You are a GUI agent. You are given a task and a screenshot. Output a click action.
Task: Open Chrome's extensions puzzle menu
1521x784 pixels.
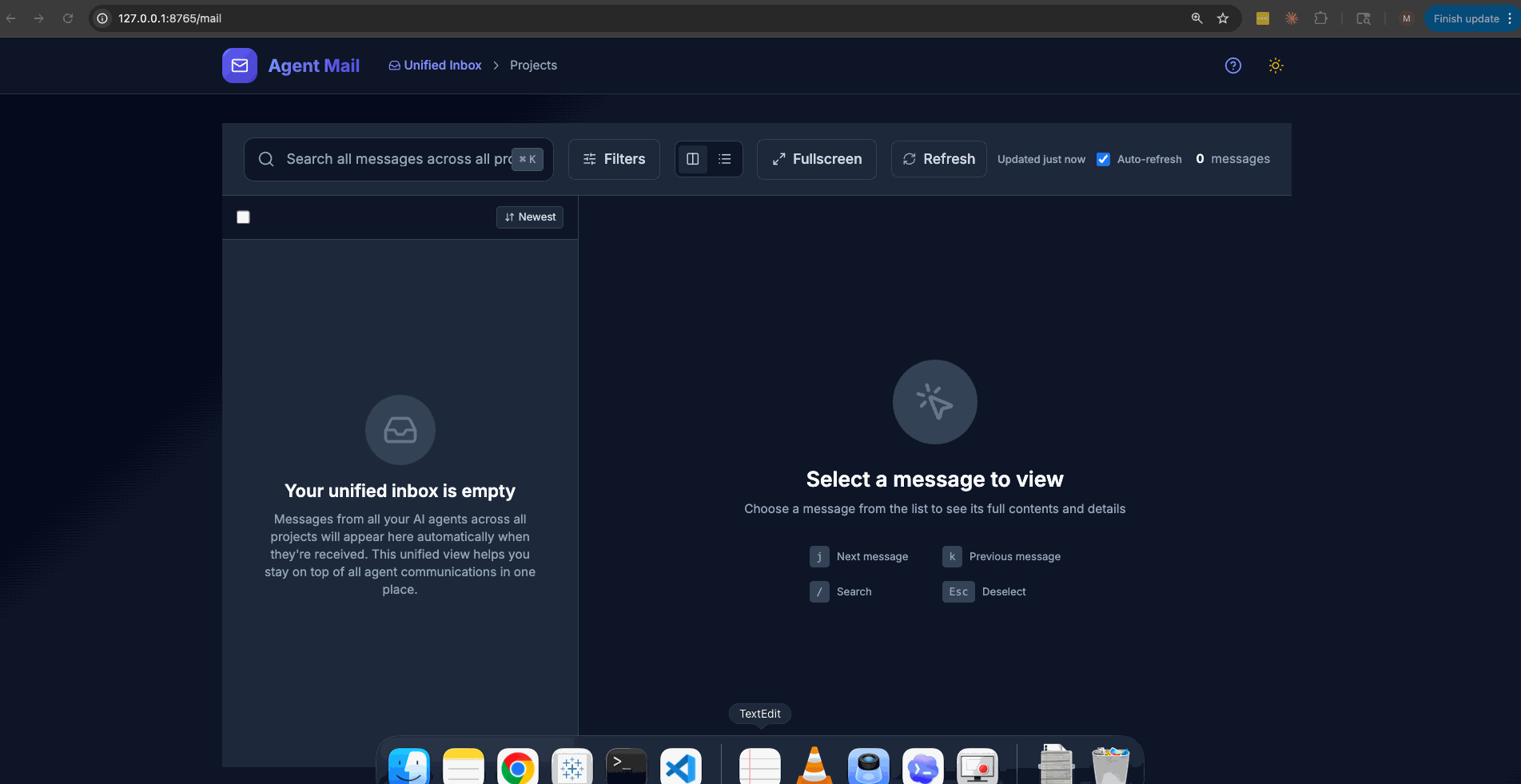(x=1321, y=18)
